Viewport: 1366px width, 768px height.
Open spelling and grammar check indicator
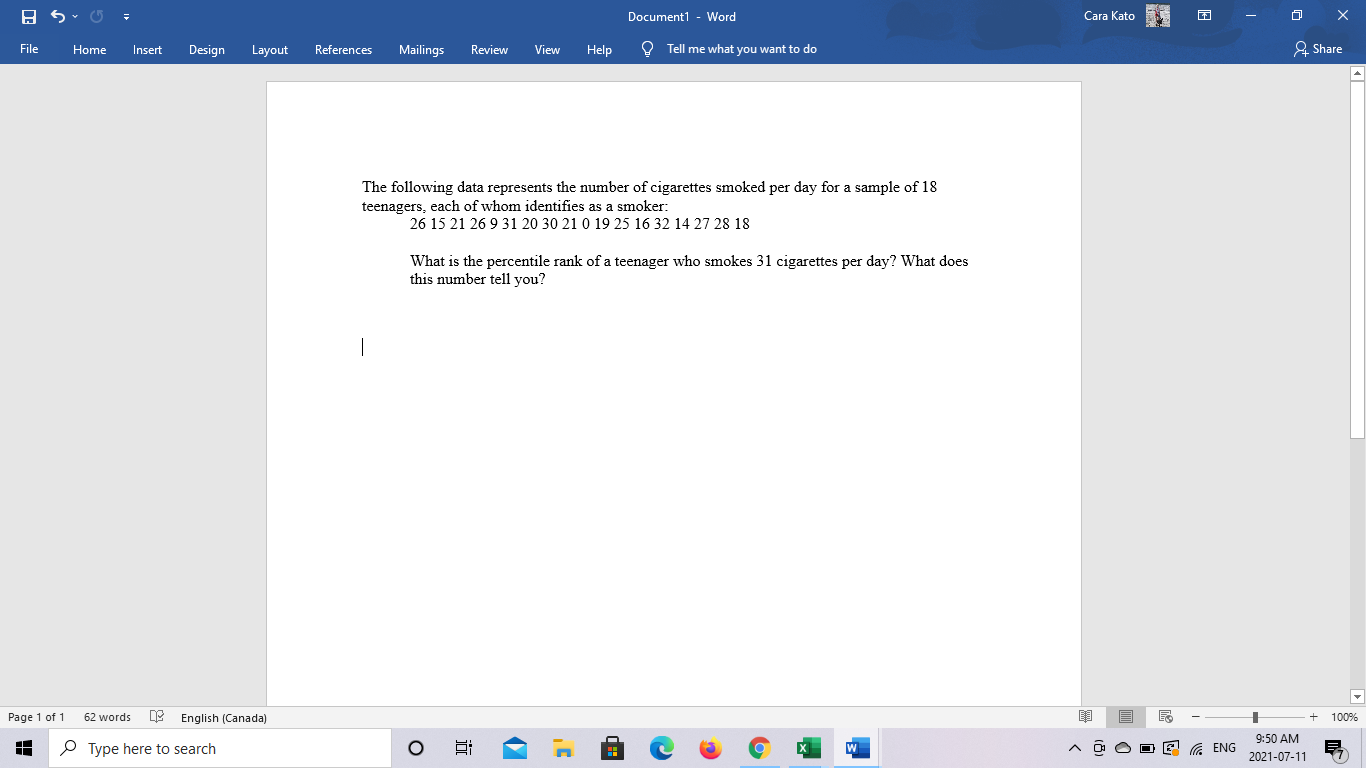156,717
